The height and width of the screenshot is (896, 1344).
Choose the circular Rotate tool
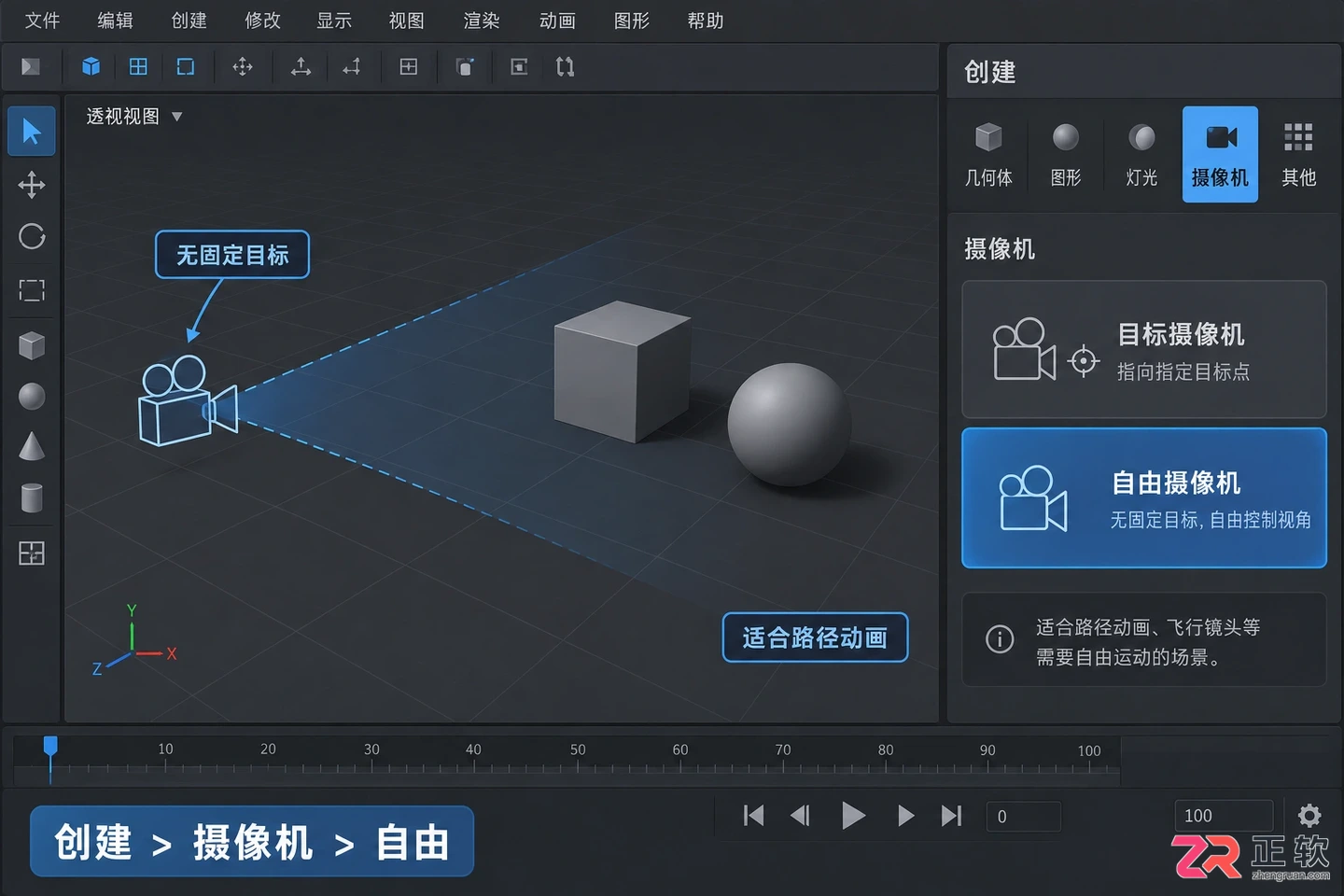point(32,237)
